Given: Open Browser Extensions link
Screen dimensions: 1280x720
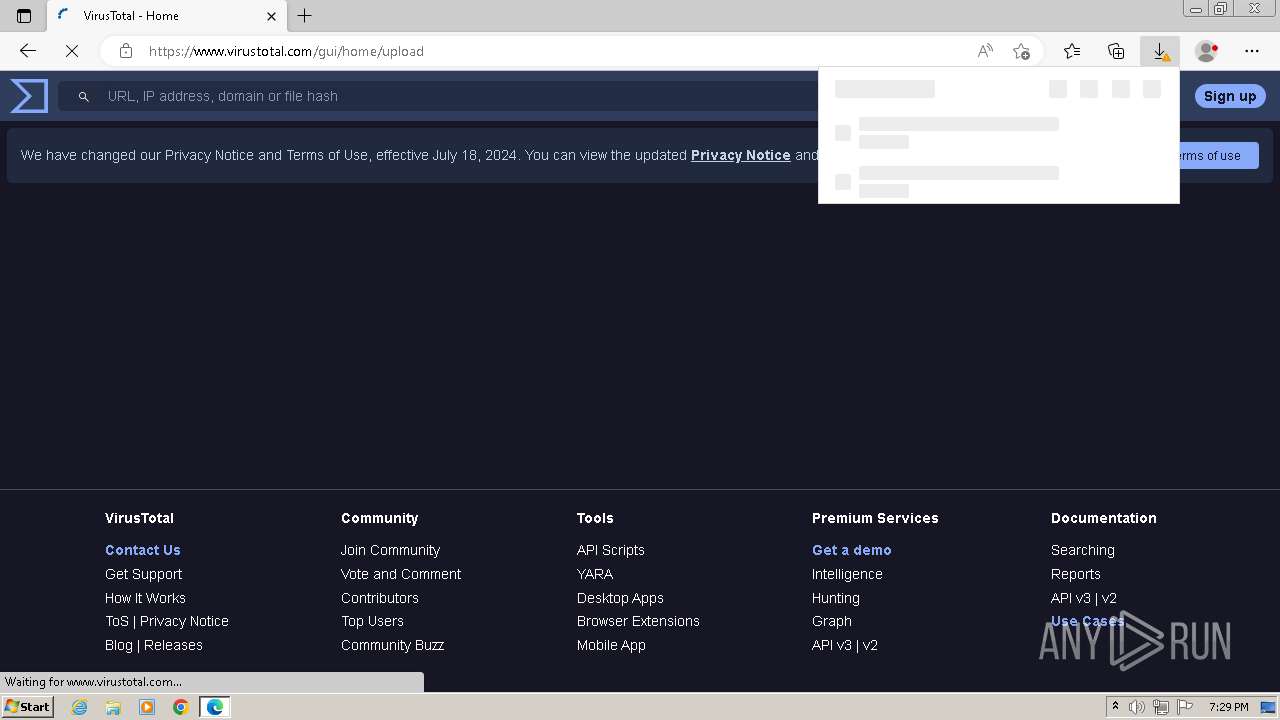Looking at the screenshot, I should pos(638,621).
